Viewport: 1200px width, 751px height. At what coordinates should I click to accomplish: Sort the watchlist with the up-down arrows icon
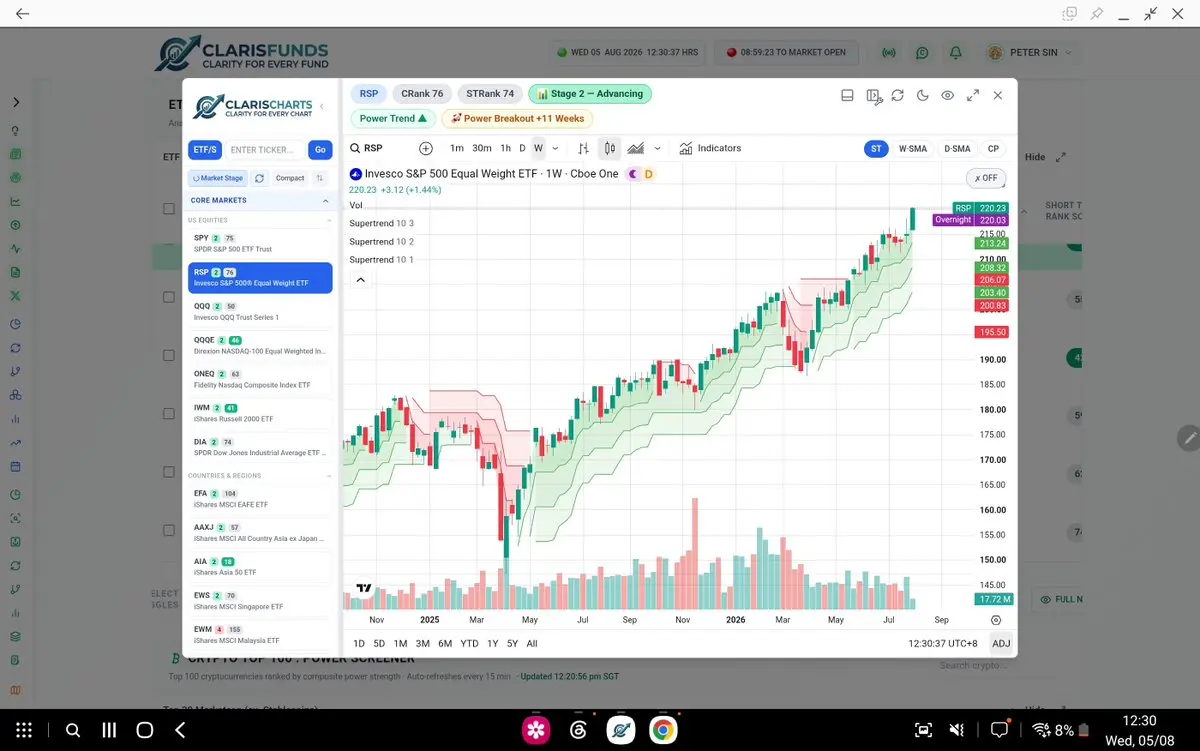tap(320, 178)
